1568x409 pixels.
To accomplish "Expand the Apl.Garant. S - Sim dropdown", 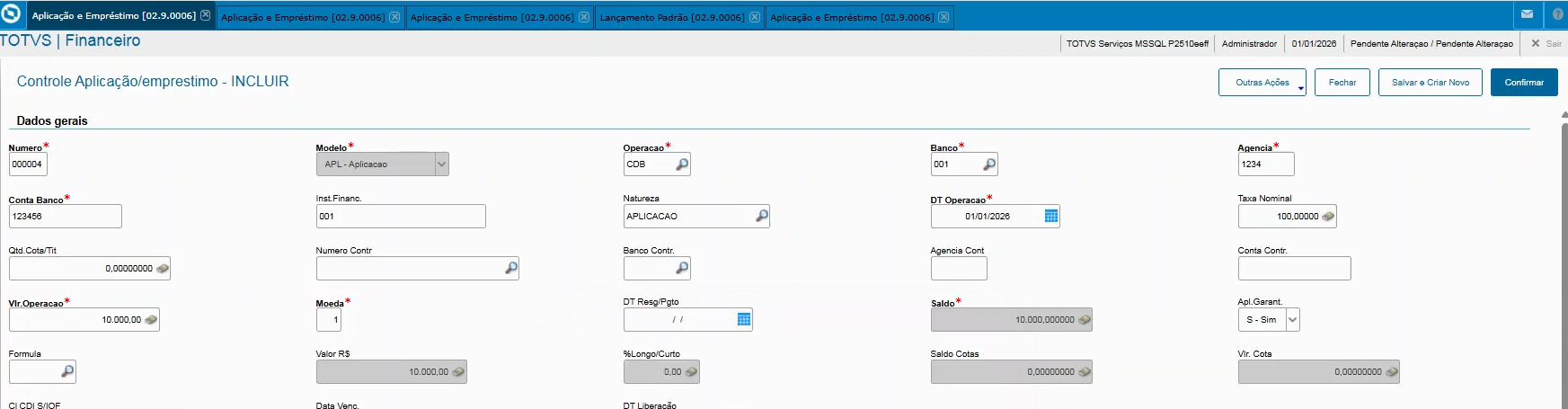I will point(1293,319).
